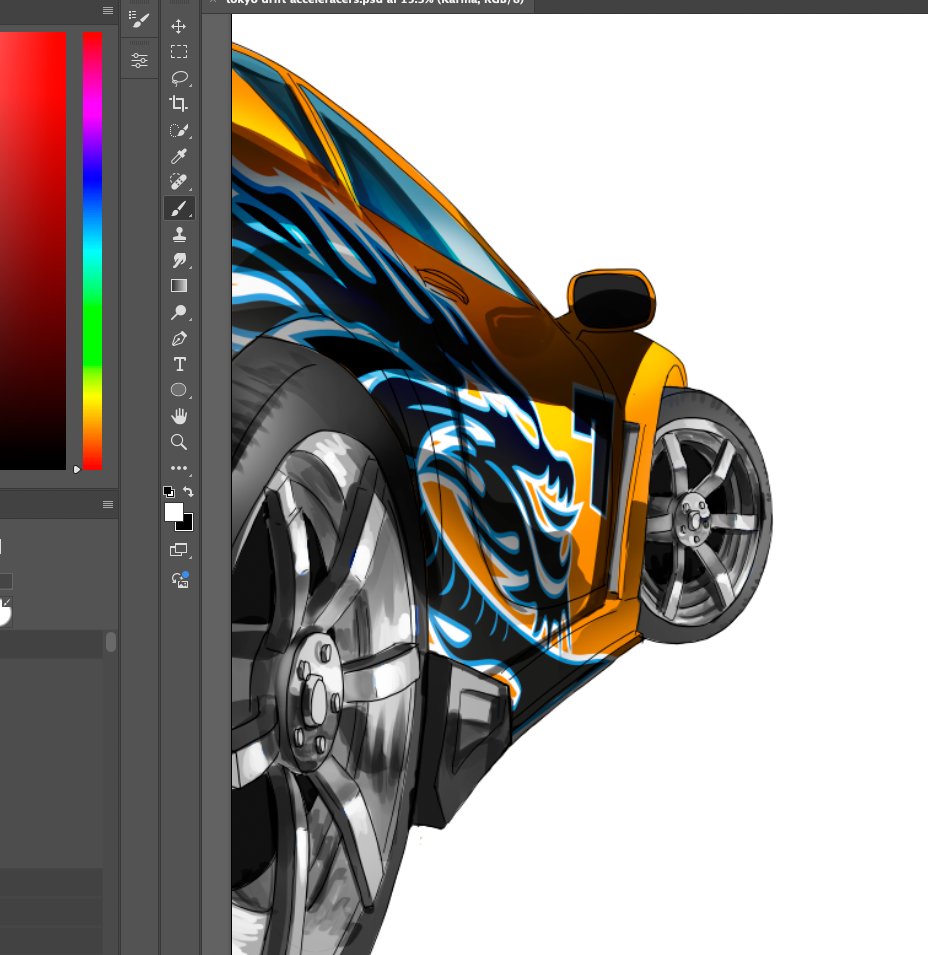This screenshot has width=928, height=955.
Task: Select the Lasso tool
Action: 179,78
